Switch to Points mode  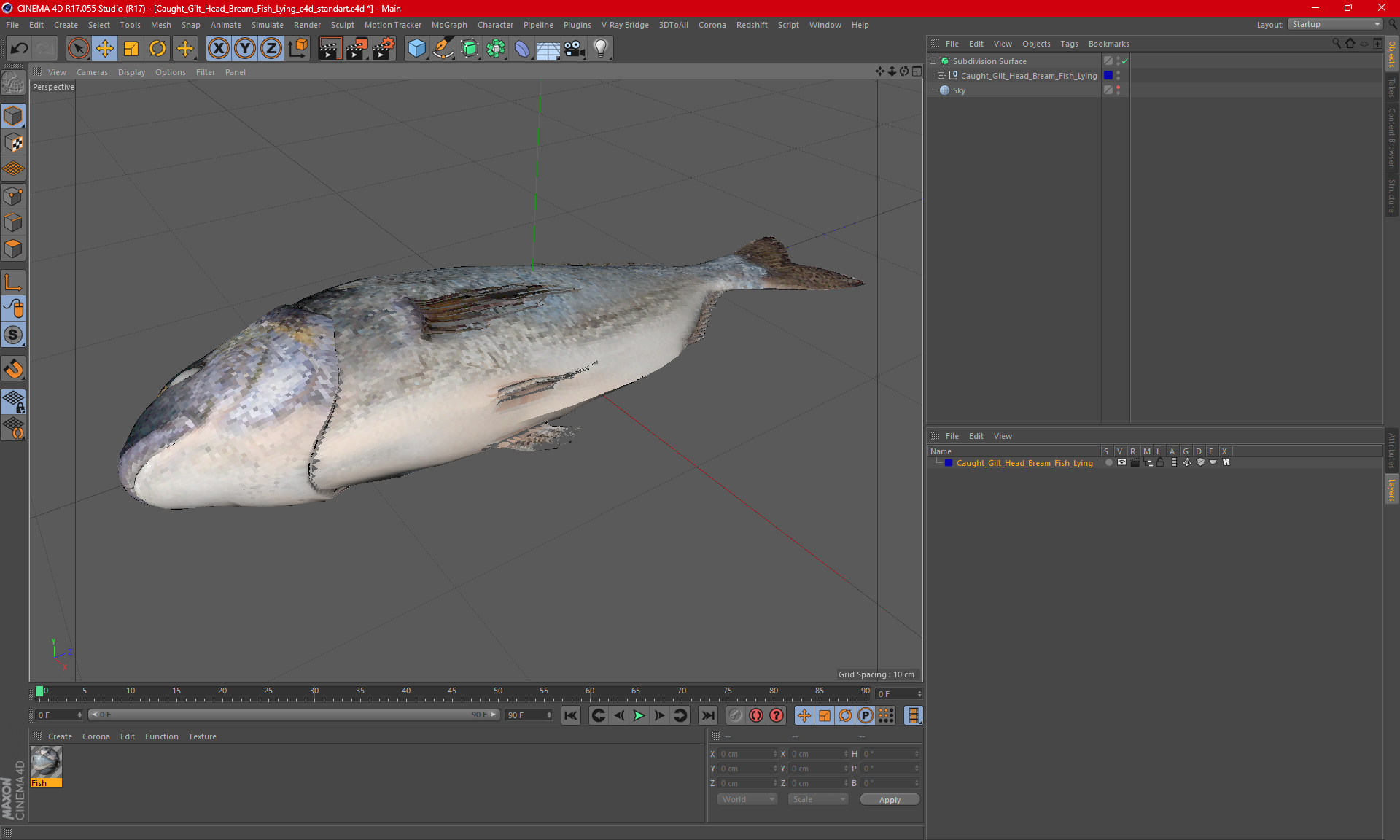click(x=13, y=196)
